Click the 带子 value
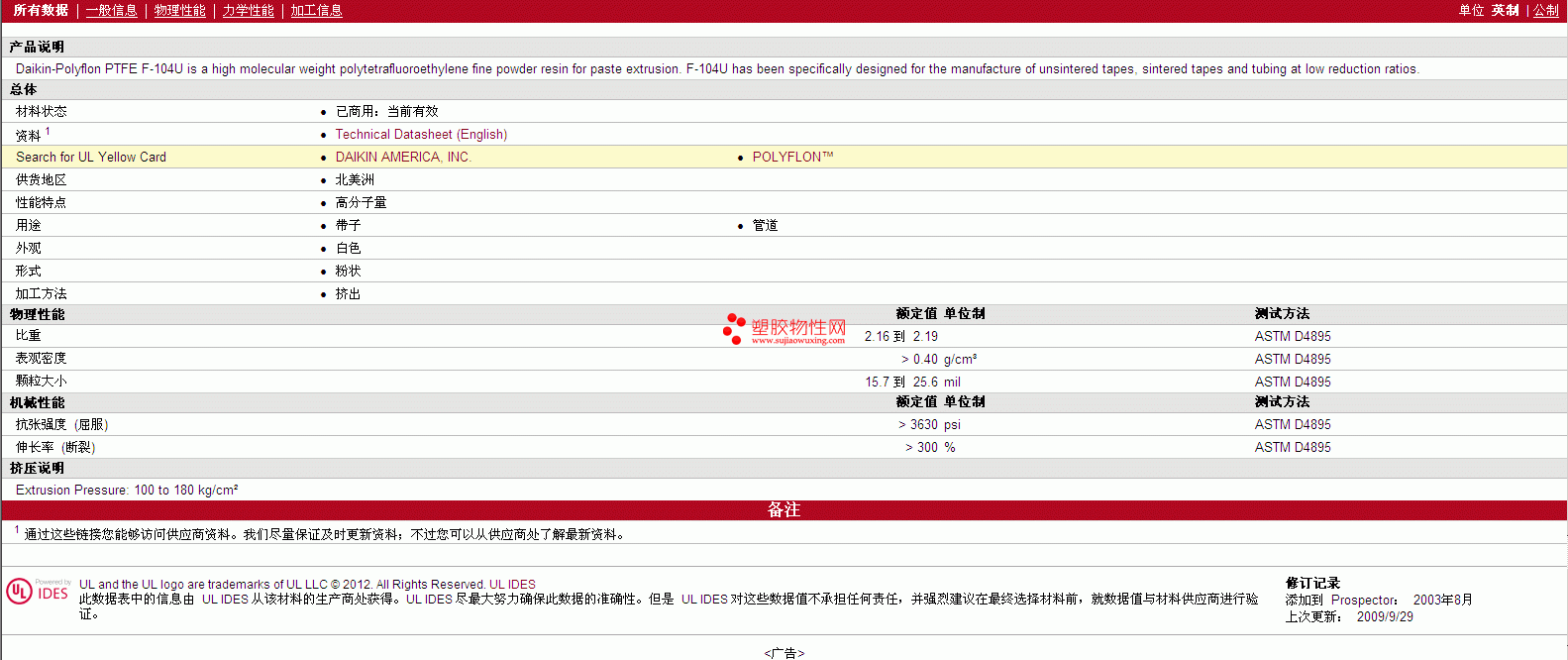The image size is (1568, 660). pos(348,225)
